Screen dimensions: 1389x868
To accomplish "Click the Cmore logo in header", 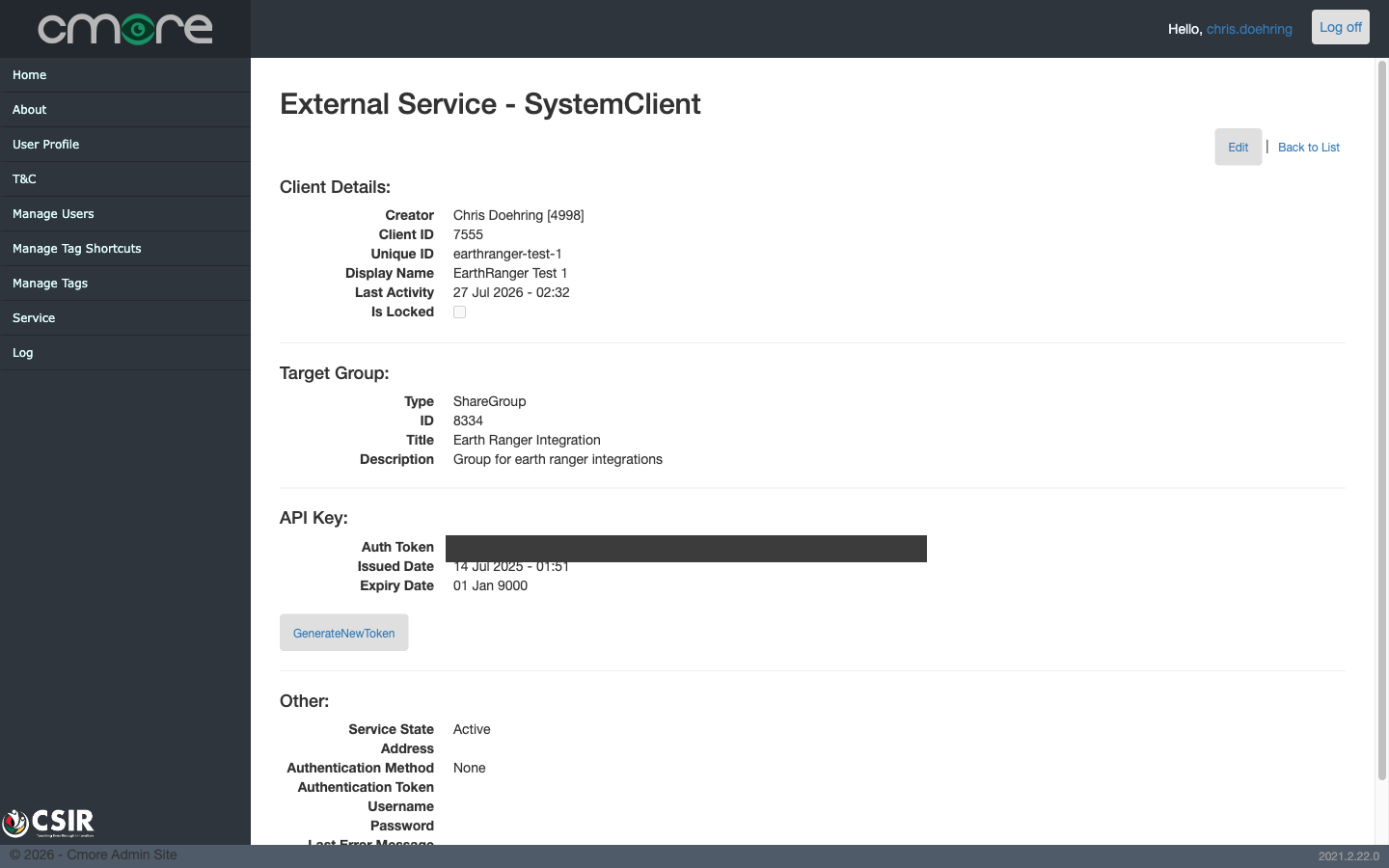I will coord(125,29).
